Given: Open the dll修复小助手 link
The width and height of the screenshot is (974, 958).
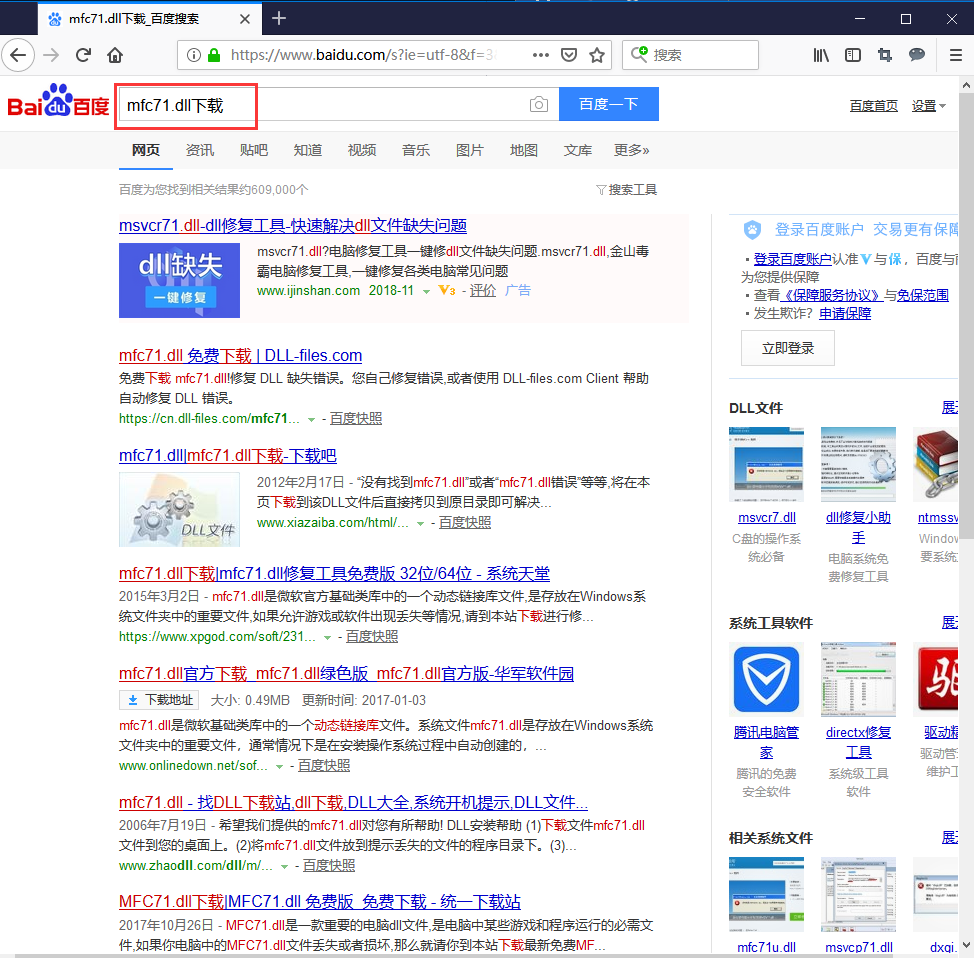Looking at the screenshot, I should click(858, 527).
